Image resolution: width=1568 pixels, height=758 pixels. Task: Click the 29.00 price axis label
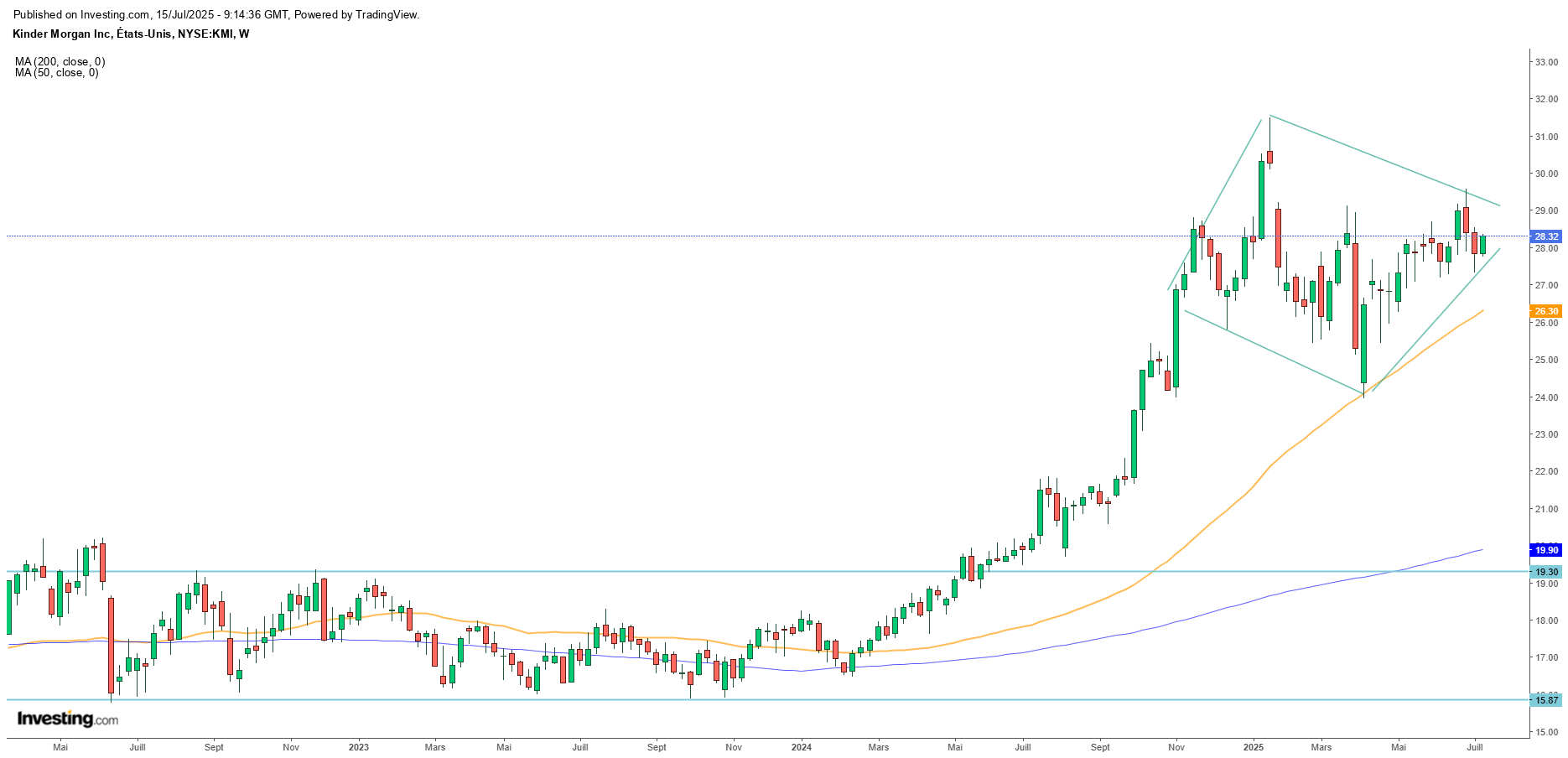click(1546, 210)
